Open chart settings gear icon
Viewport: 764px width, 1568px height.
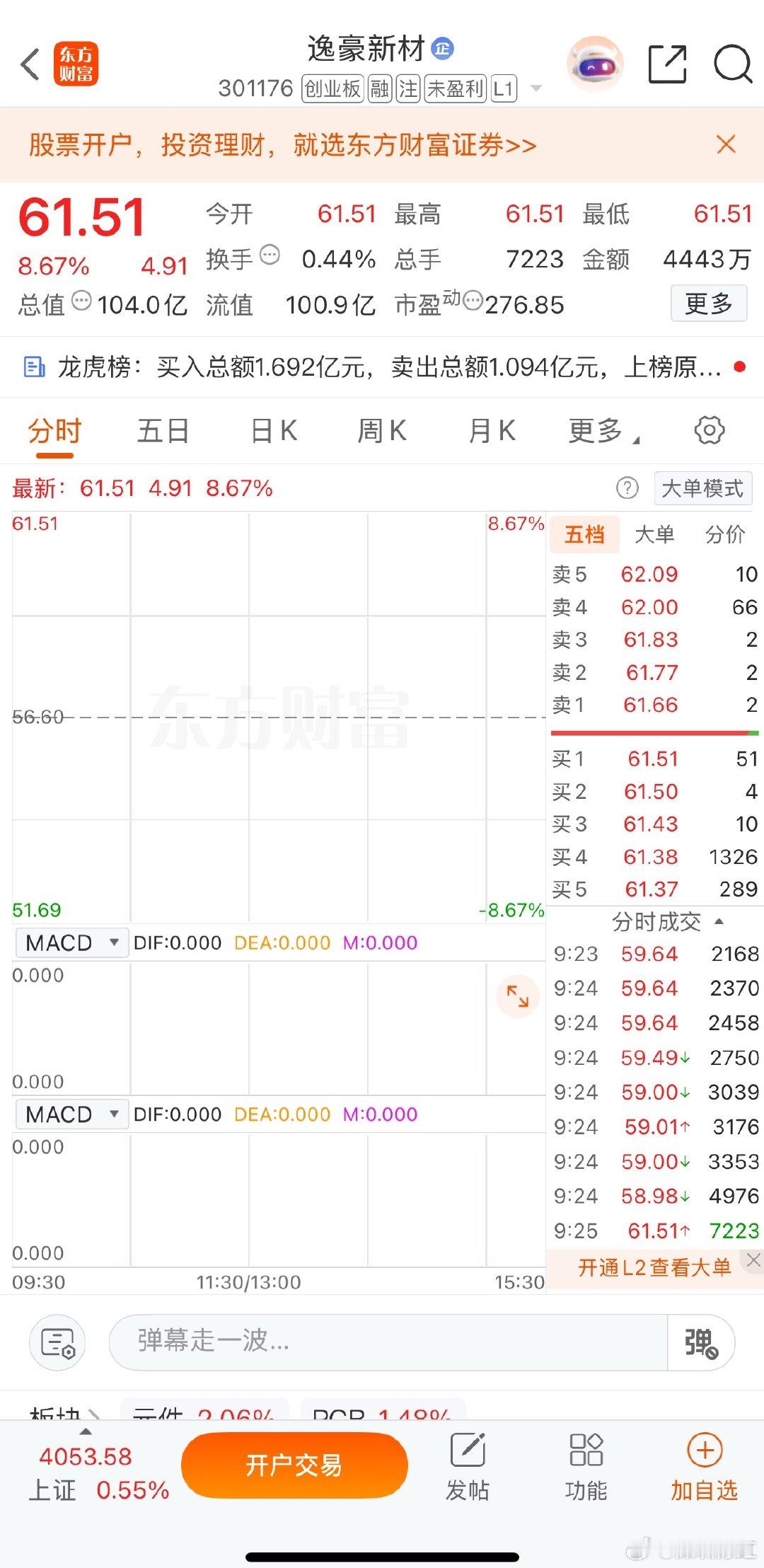click(710, 430)
